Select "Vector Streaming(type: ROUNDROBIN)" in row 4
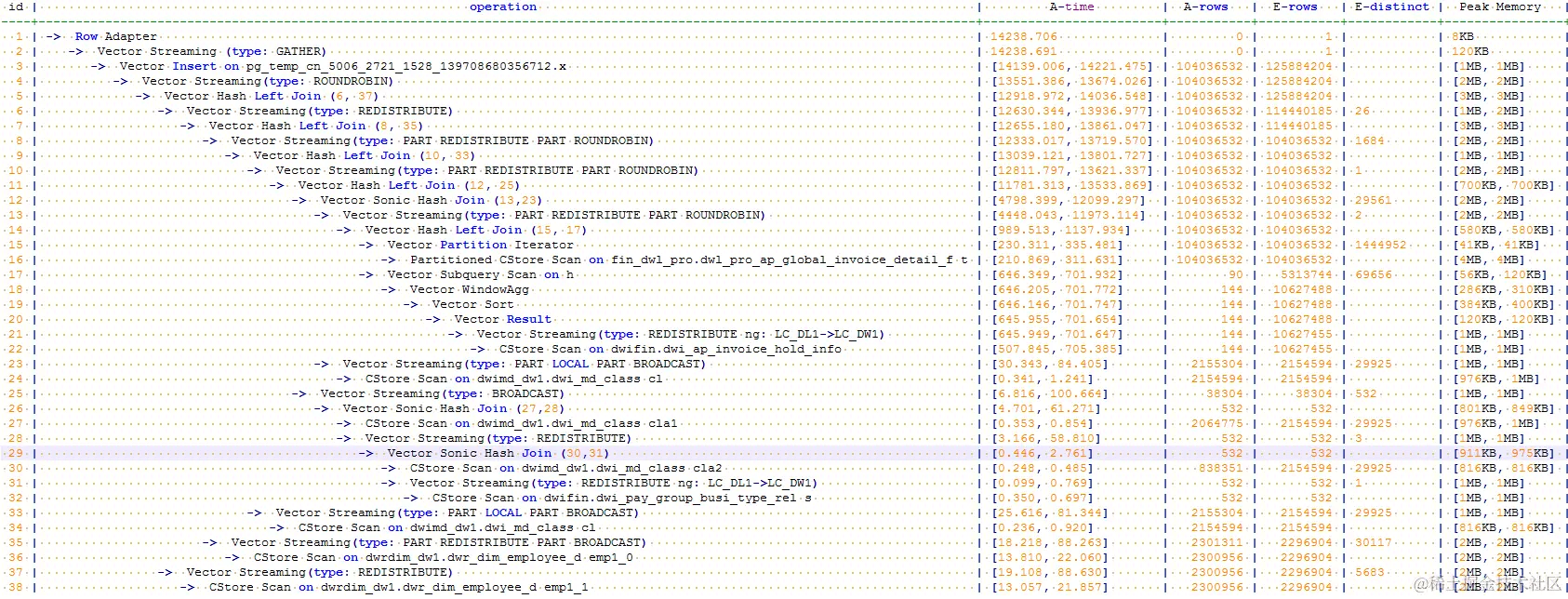This screenshot has width=1568, height=599. point(268,81)
